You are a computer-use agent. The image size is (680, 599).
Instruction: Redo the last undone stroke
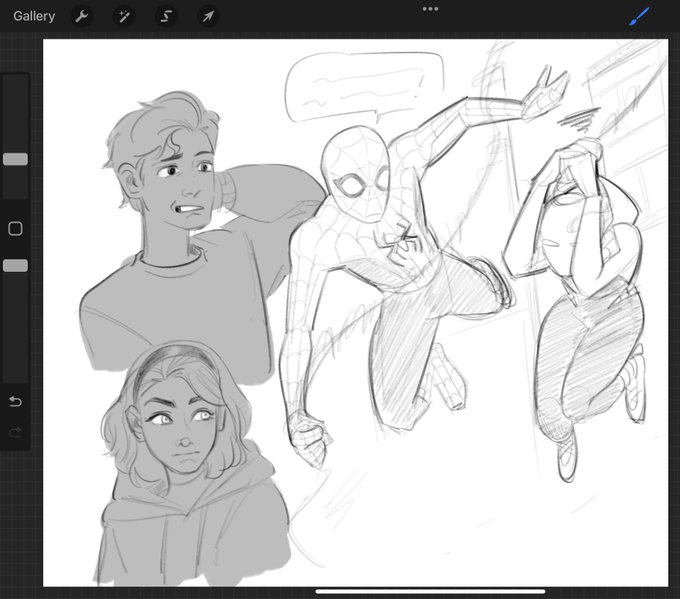[15, 432]
